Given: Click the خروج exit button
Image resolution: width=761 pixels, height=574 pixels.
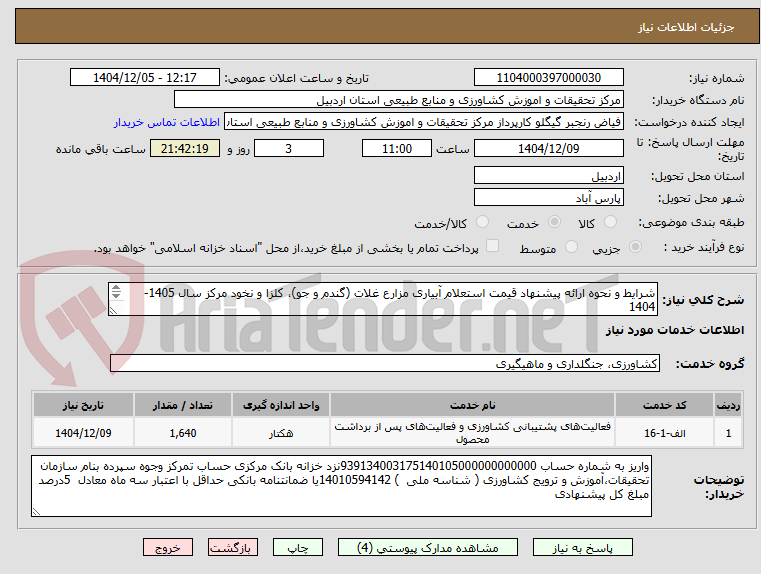Looking at the screenshot, I should pos(167,547).
